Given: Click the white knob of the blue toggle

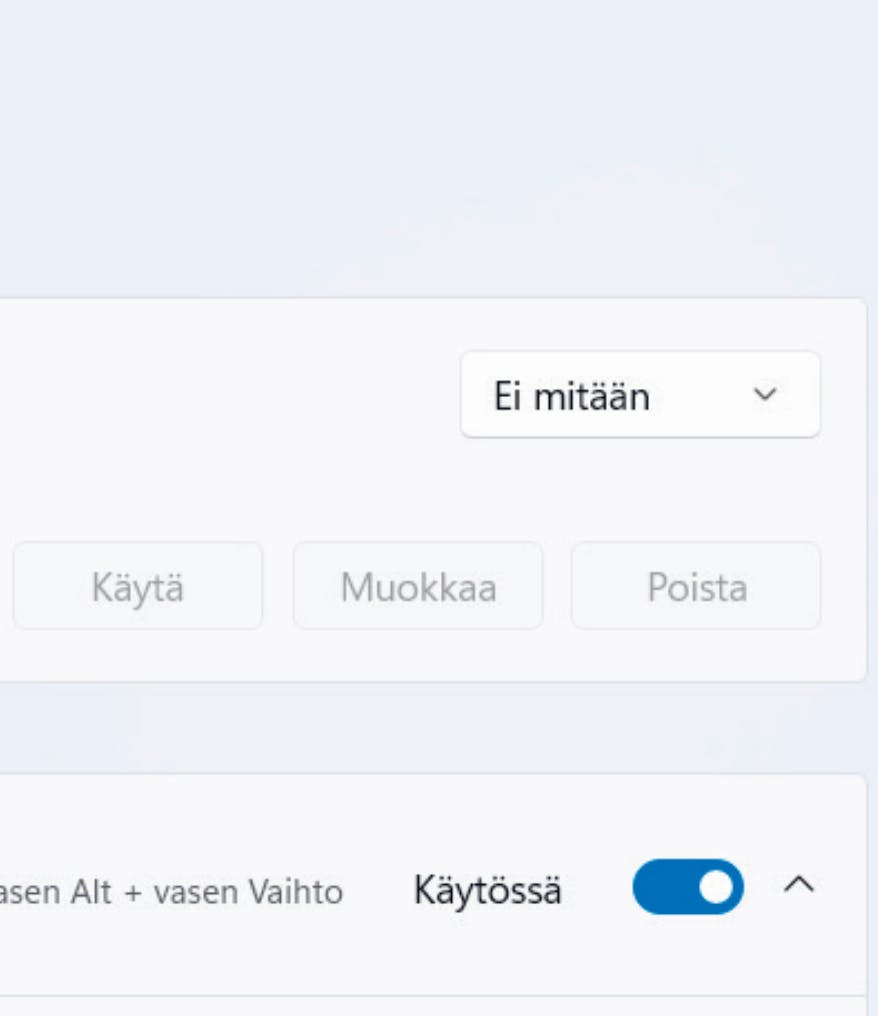Looking at the screenshot, I should pyautogui.click(x=716, y=887).
